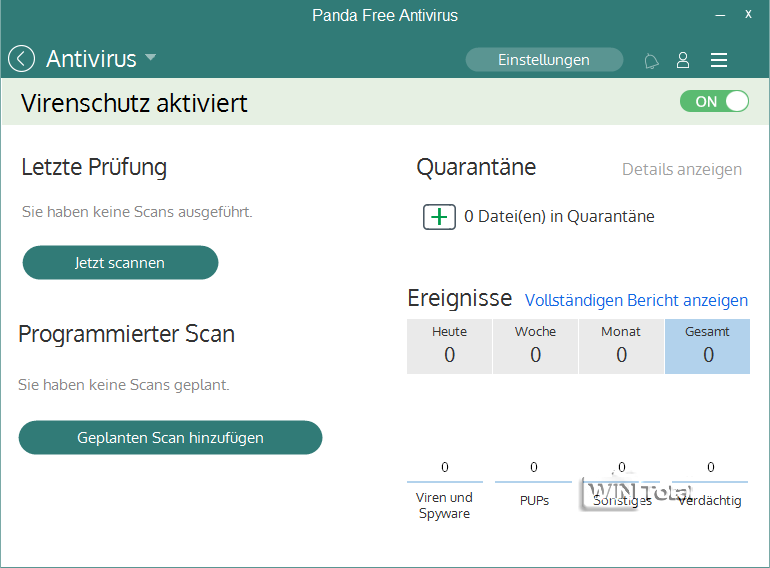Open the notifications megaphone icon
The height and width of the screenshot is (568, 770).
click(x=651, y=61)
